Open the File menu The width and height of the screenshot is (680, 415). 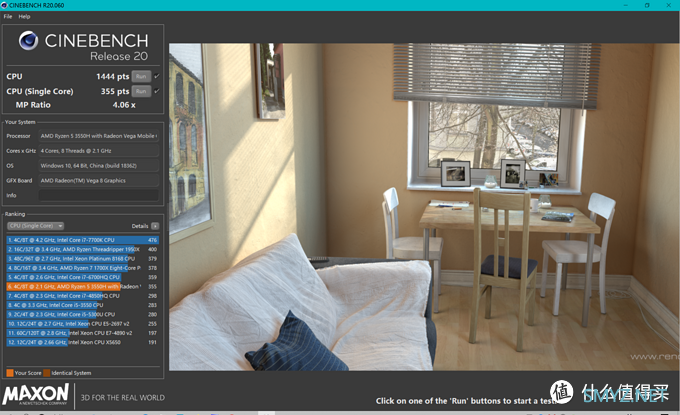coord(7,16)
